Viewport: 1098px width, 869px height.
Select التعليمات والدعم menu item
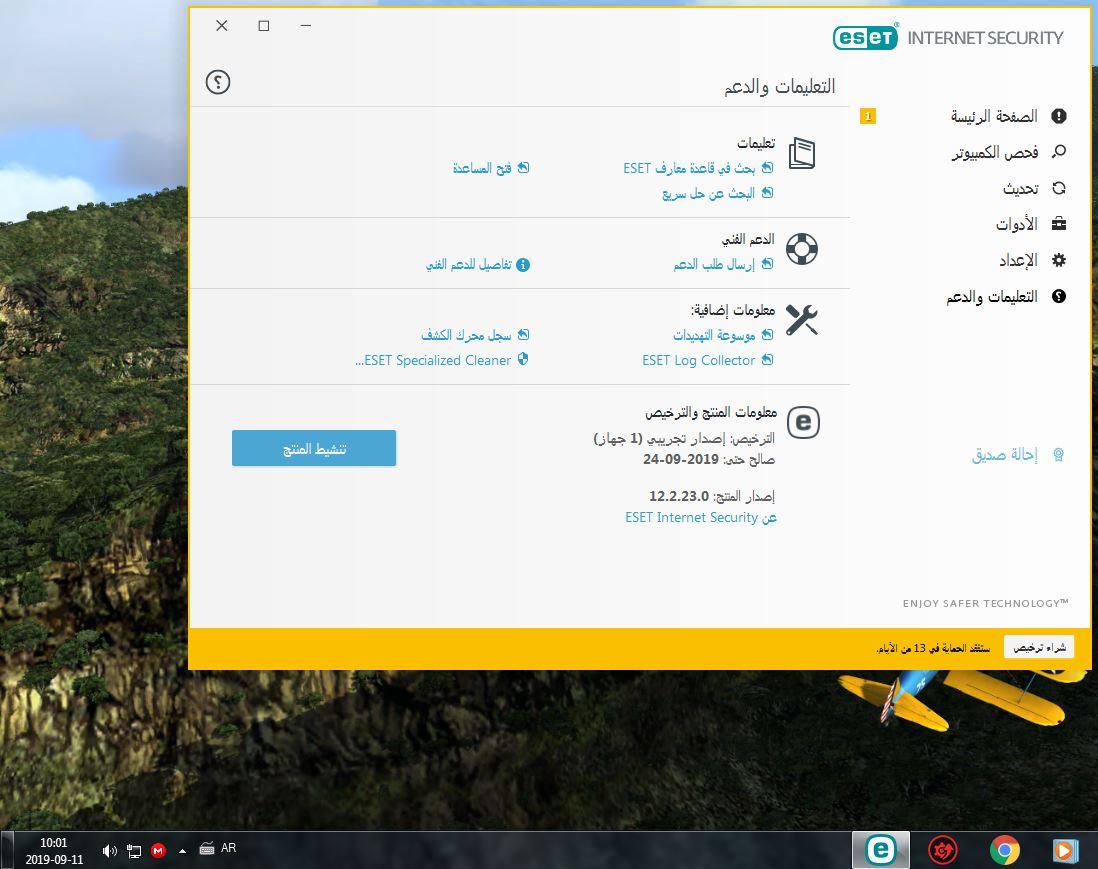click(992, 297)
